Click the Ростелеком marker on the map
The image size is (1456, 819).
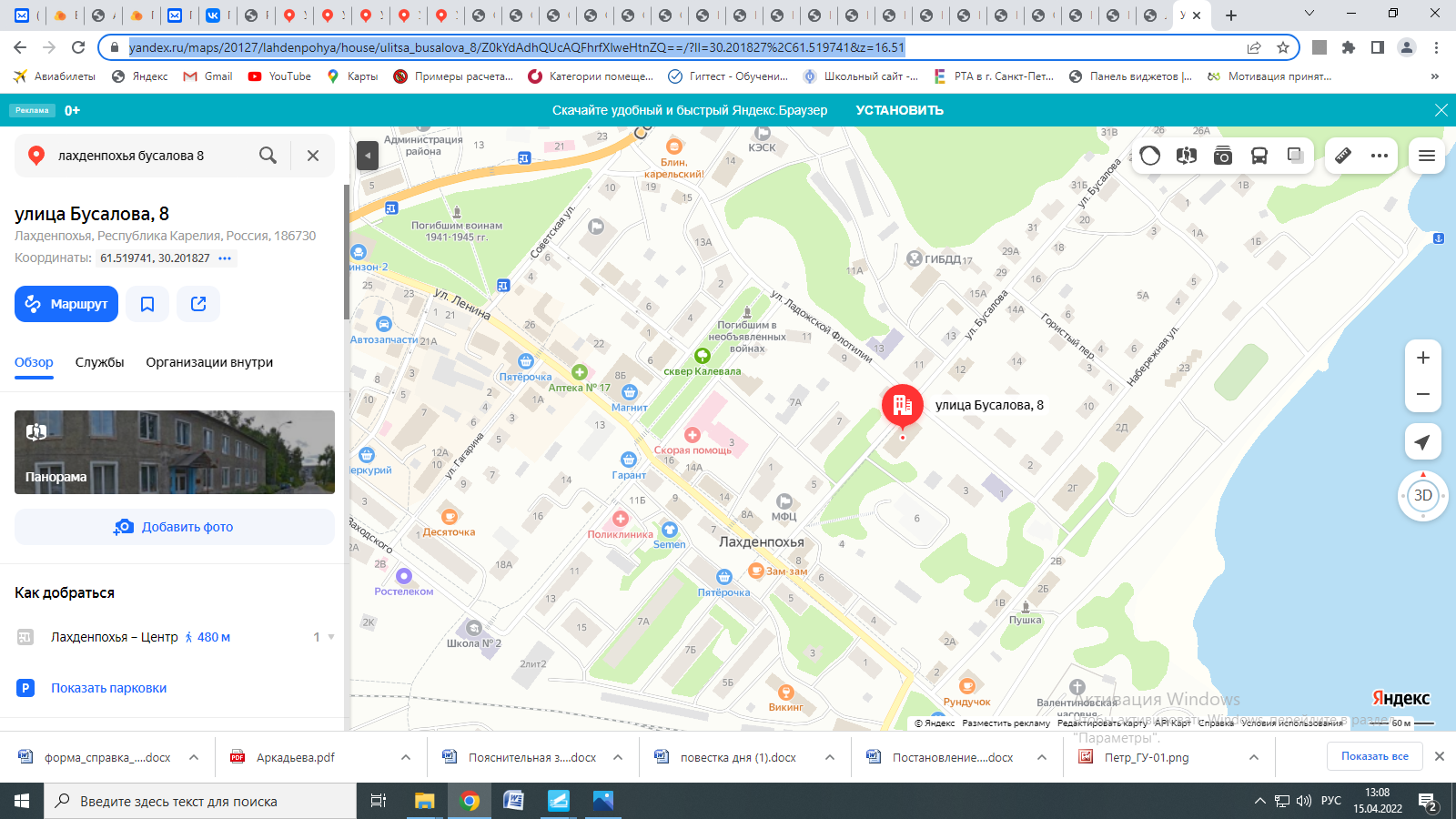pos(404,576)
